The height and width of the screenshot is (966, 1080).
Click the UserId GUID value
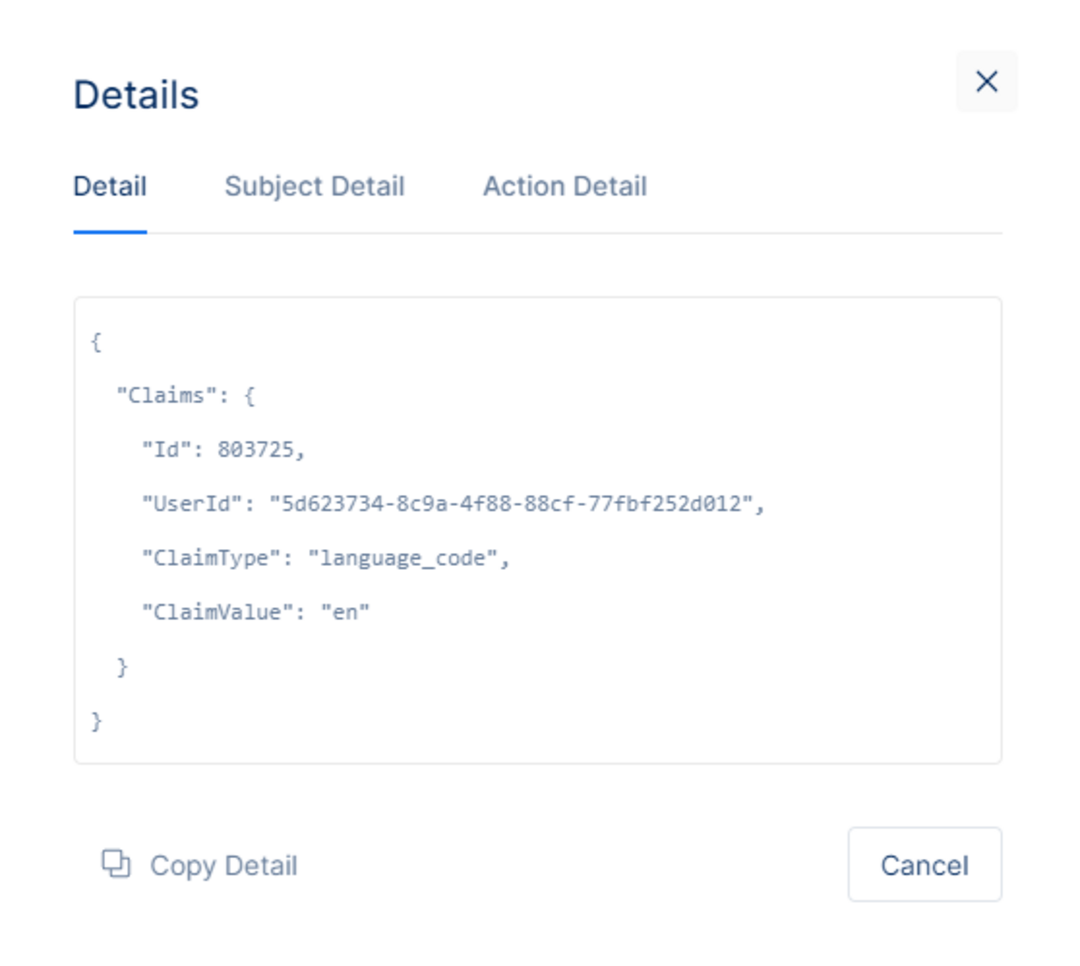[x=511, y=504]
